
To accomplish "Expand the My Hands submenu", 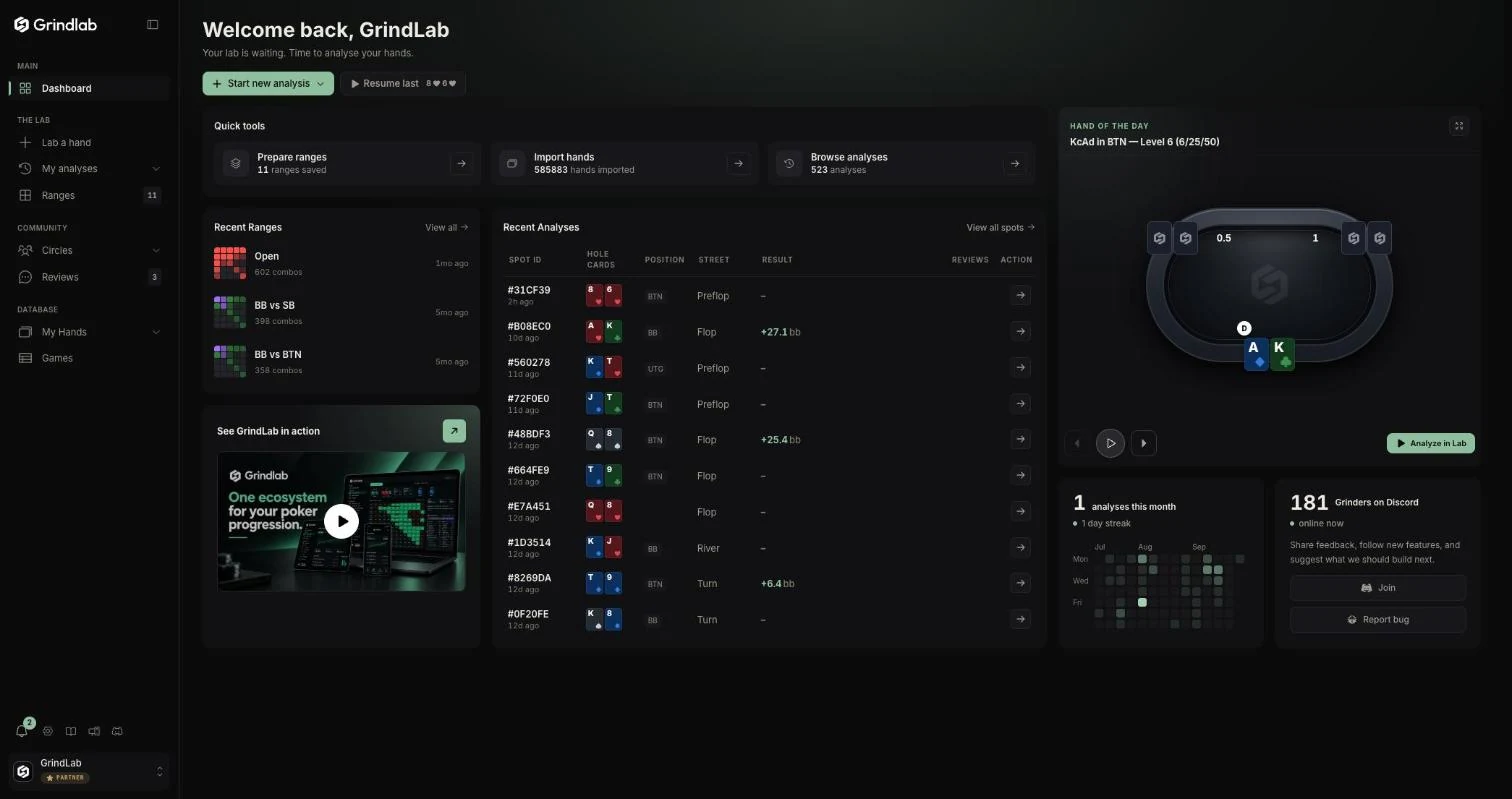I will tap(156, 332).
